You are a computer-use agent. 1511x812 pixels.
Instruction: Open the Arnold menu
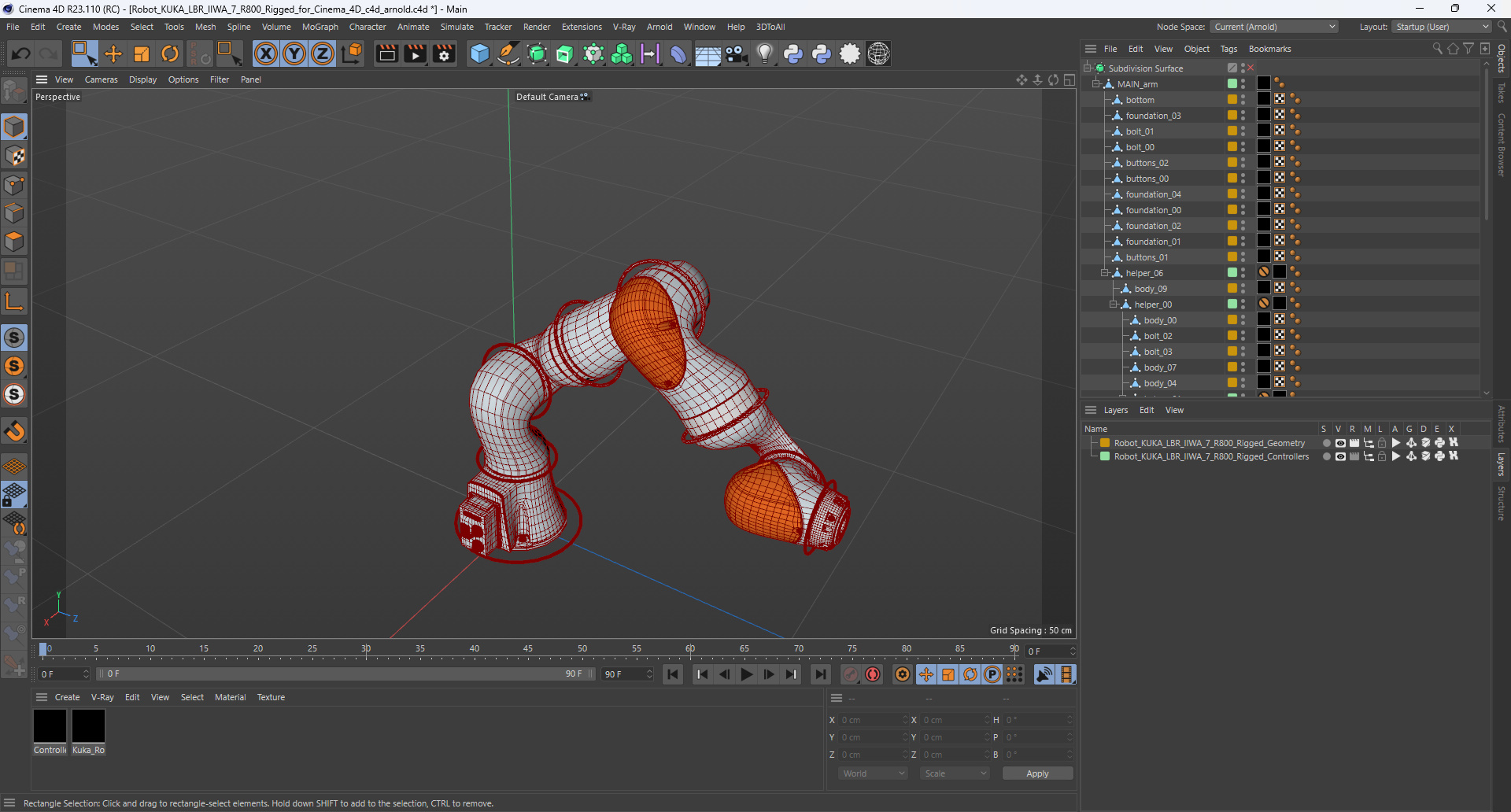click(x=659, y=27)
